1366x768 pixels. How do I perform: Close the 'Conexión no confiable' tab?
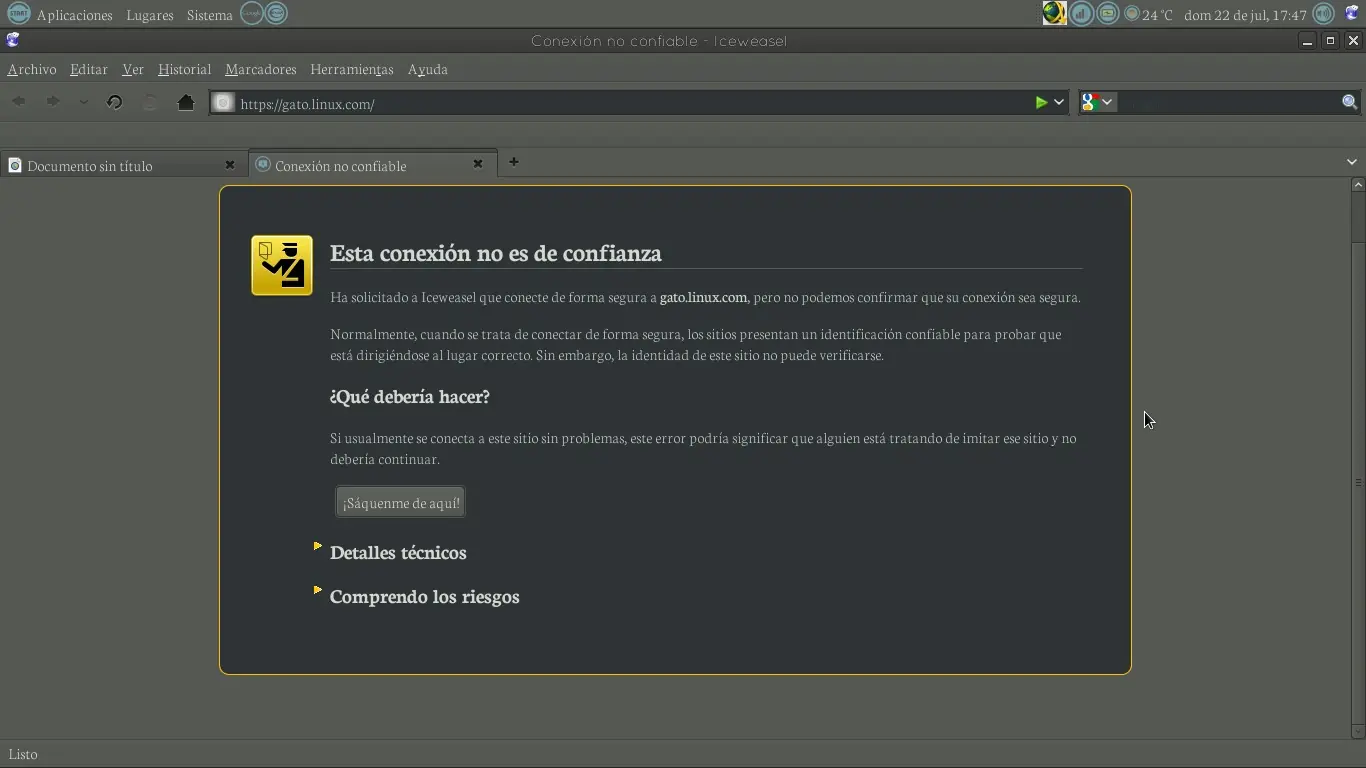pyautogui.click(x=477, y=164)
